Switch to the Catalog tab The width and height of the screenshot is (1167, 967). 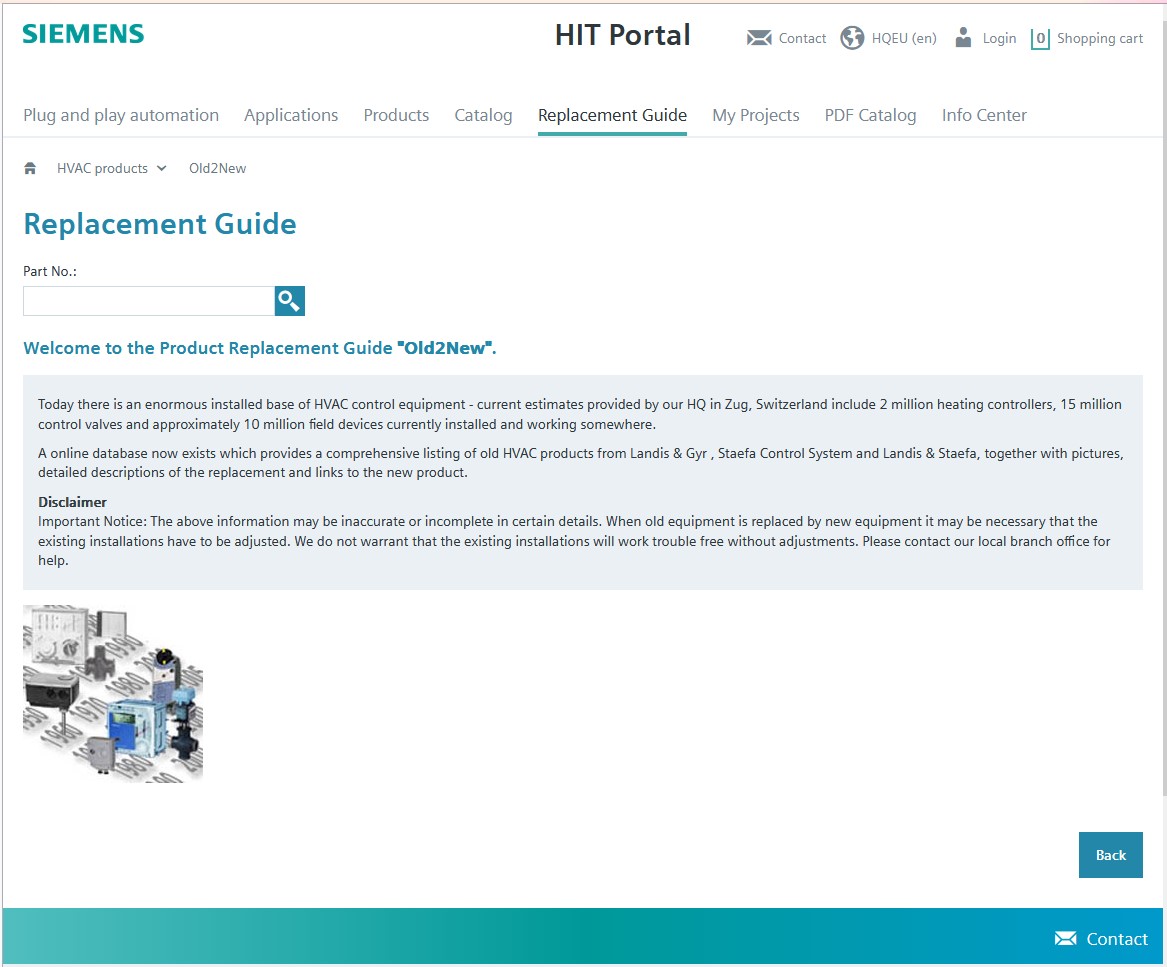coord(483,115)
